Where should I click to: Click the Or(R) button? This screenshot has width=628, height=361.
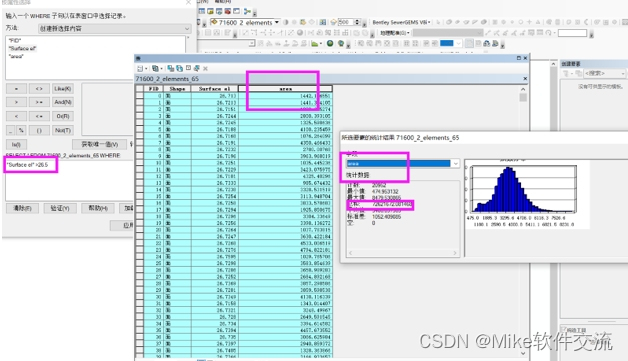point(63,116)
